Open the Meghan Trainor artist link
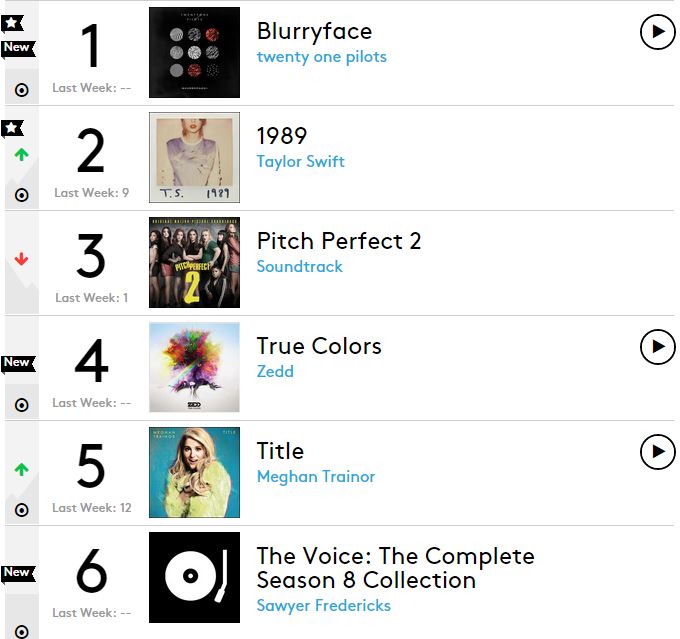Screen dimensions: 680x639 (x=316, y=477)
